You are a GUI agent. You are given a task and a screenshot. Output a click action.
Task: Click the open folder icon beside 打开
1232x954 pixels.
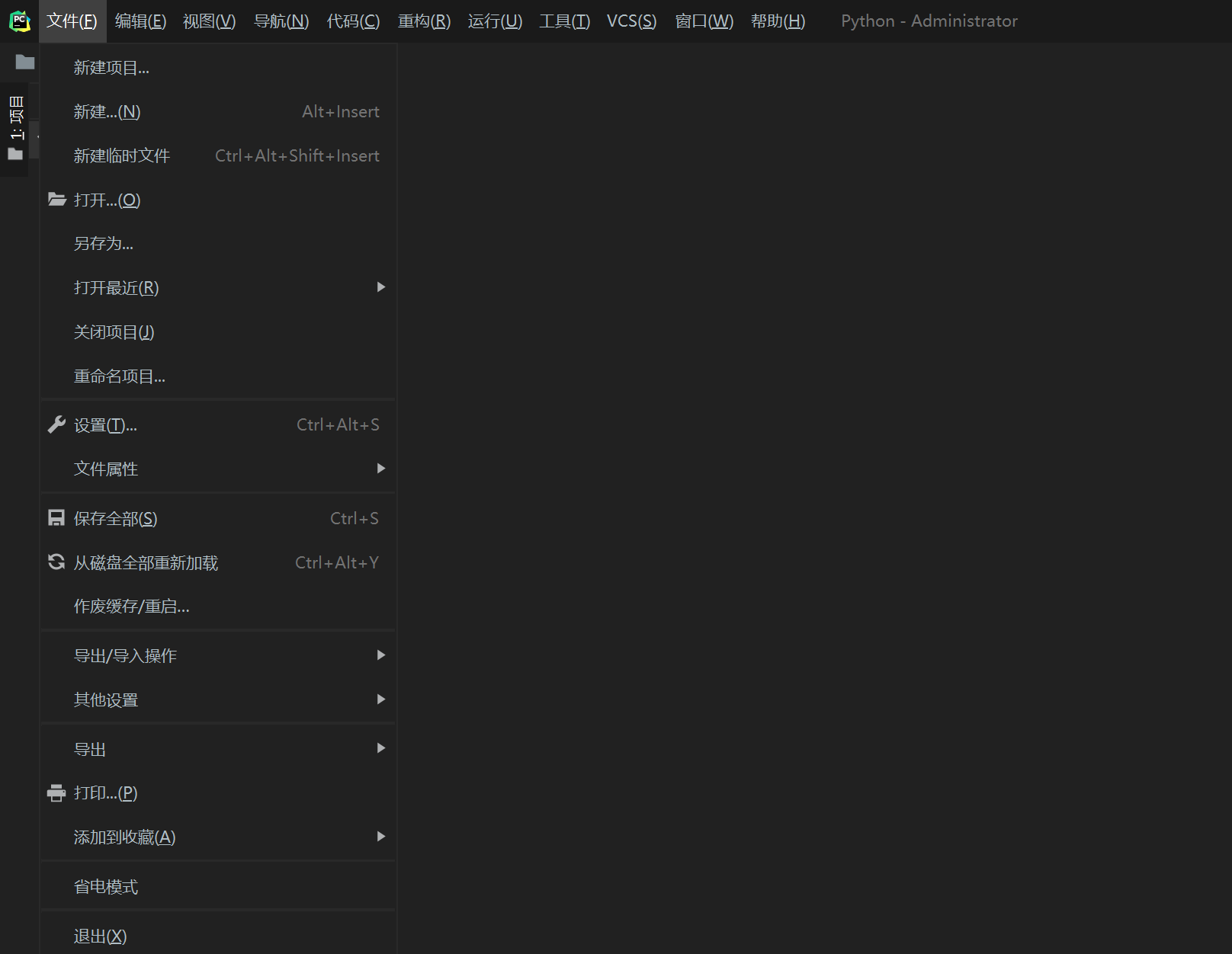click(x=57, y=200)
